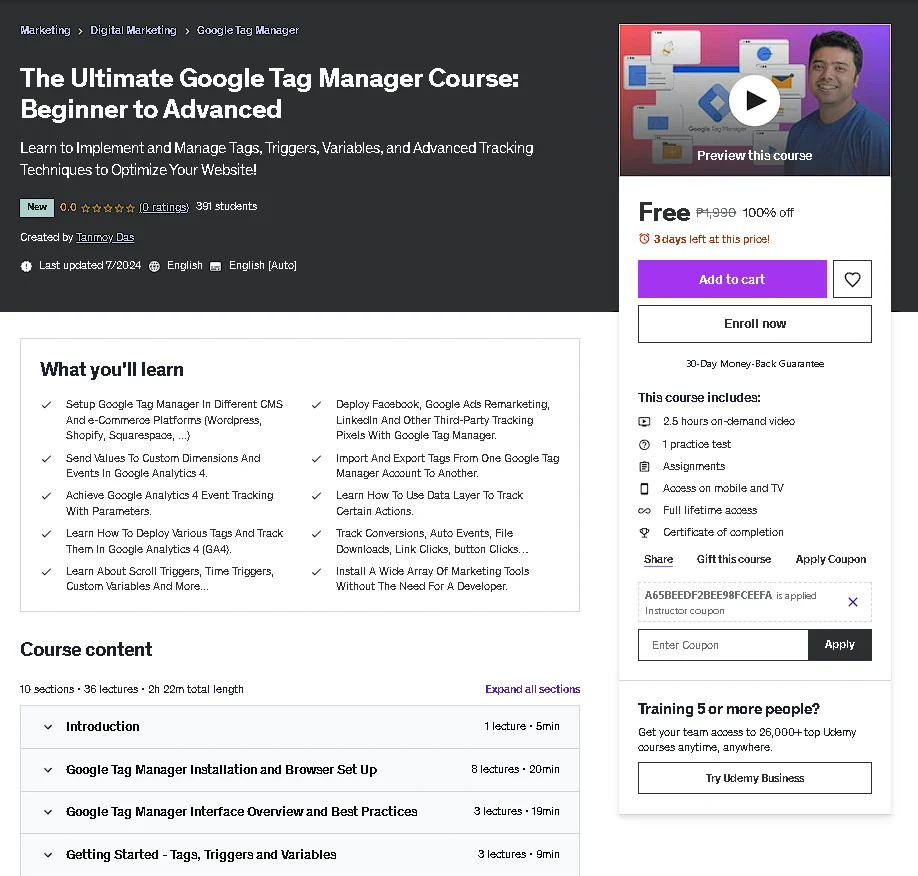Click the on-demand video icon

pyautogui.click(x=644, y=422)
